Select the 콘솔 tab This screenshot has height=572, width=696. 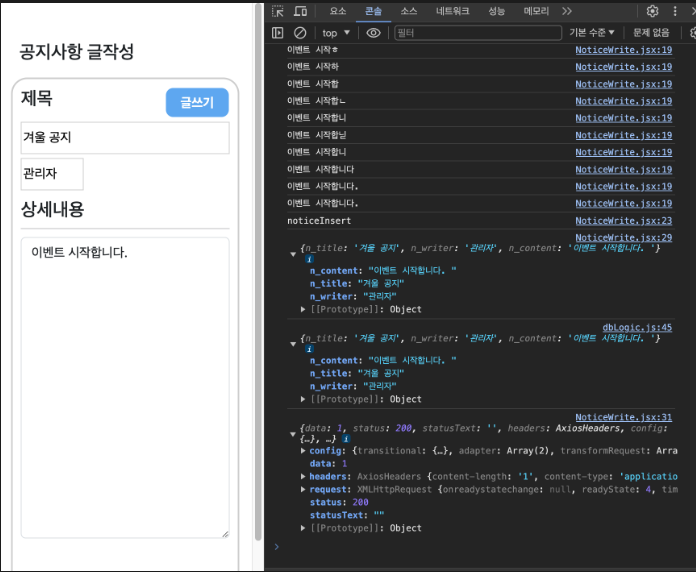click(x=373, y=11)
